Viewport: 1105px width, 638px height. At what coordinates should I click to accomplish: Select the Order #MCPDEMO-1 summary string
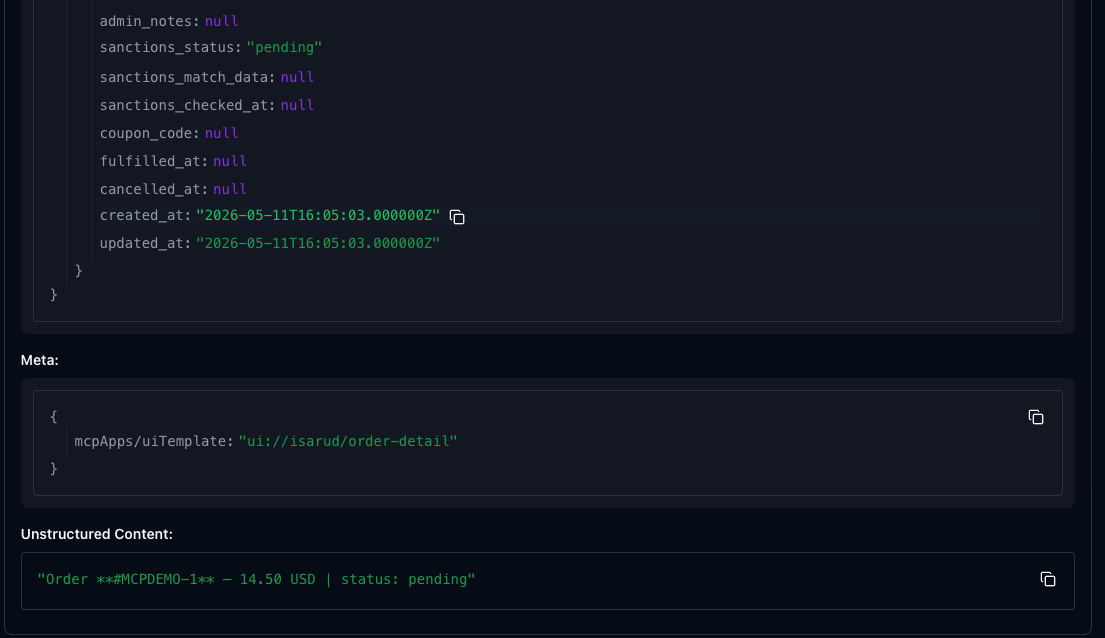(x=257, y=579)
